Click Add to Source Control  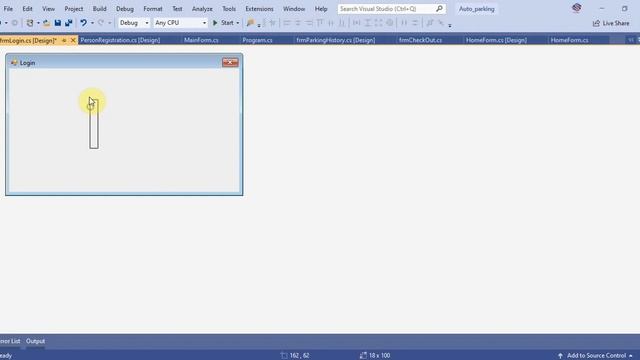[x=596, y=356]
